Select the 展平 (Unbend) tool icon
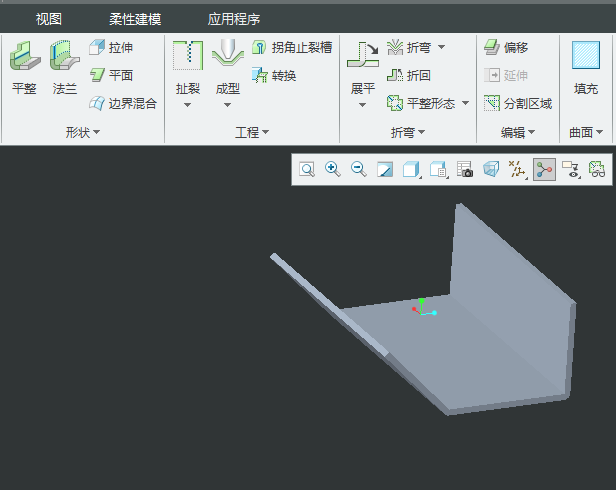 (363, 55)
